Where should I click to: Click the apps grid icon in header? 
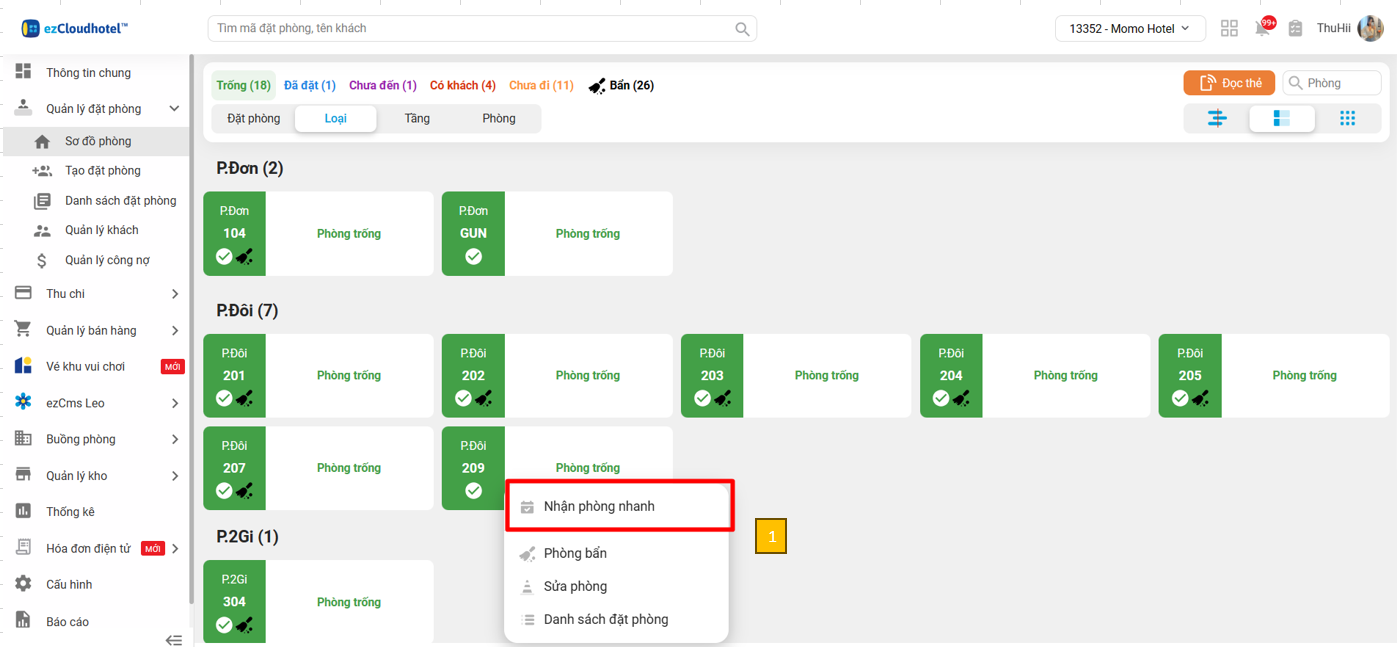[x=1229, y=28]
